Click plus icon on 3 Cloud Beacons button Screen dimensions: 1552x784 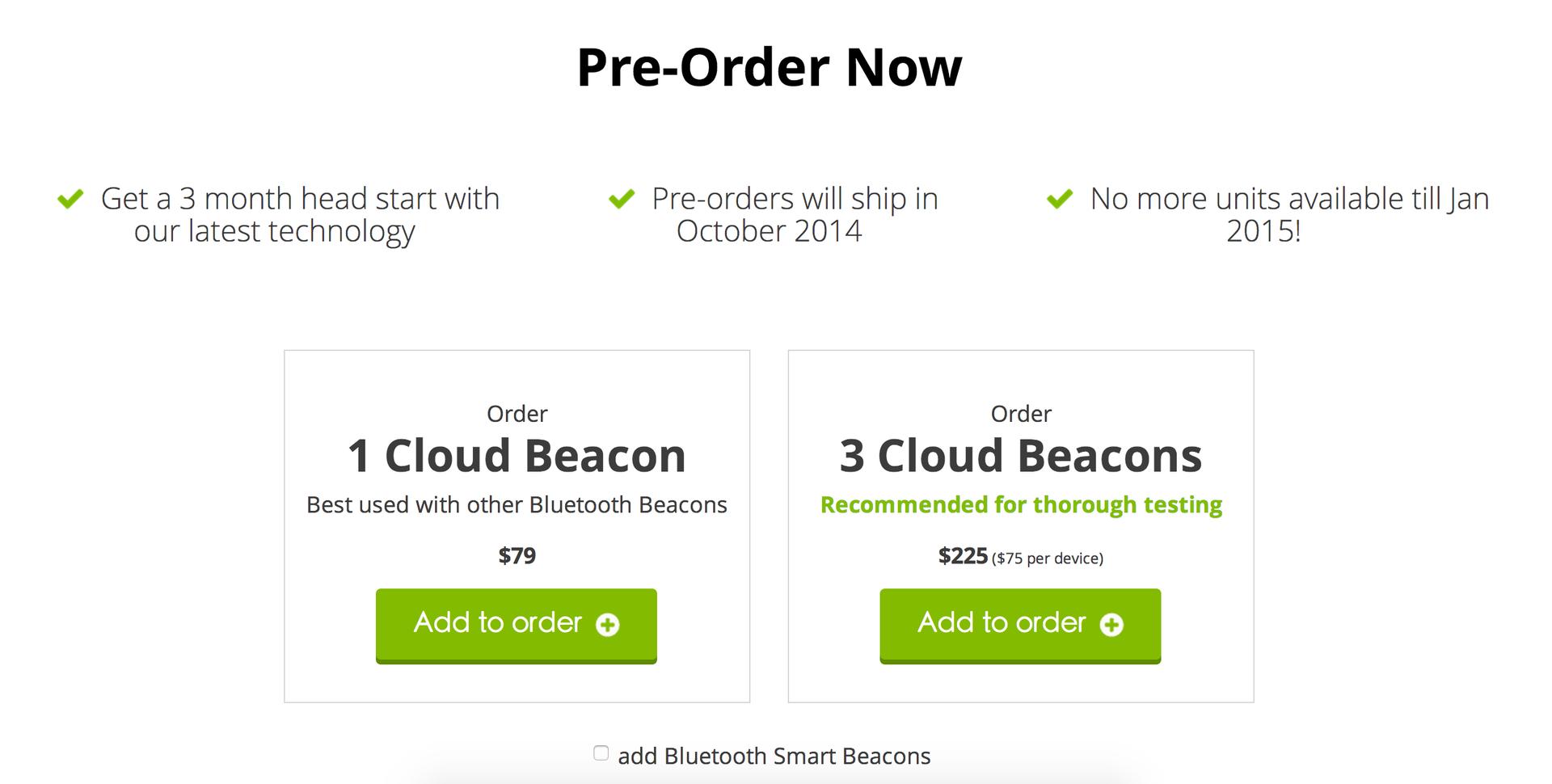pos(1111,625)
